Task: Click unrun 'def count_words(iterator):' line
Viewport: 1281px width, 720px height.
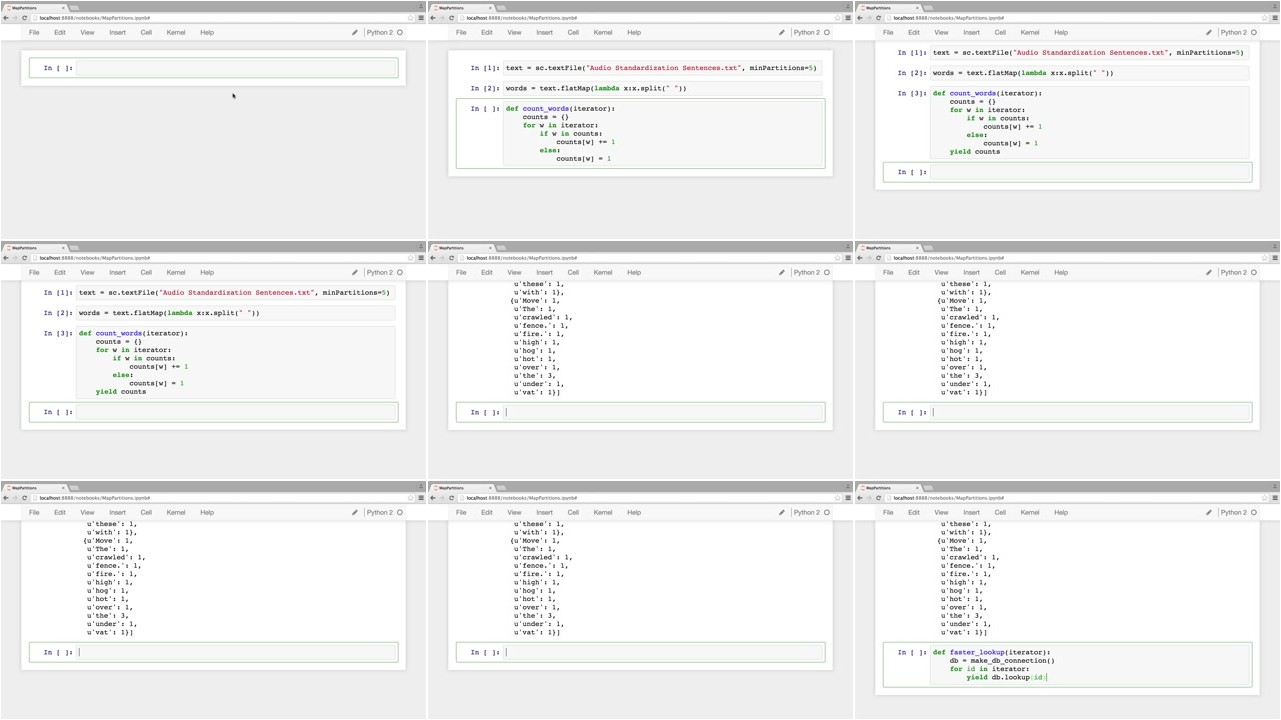Action: point(560,108)
